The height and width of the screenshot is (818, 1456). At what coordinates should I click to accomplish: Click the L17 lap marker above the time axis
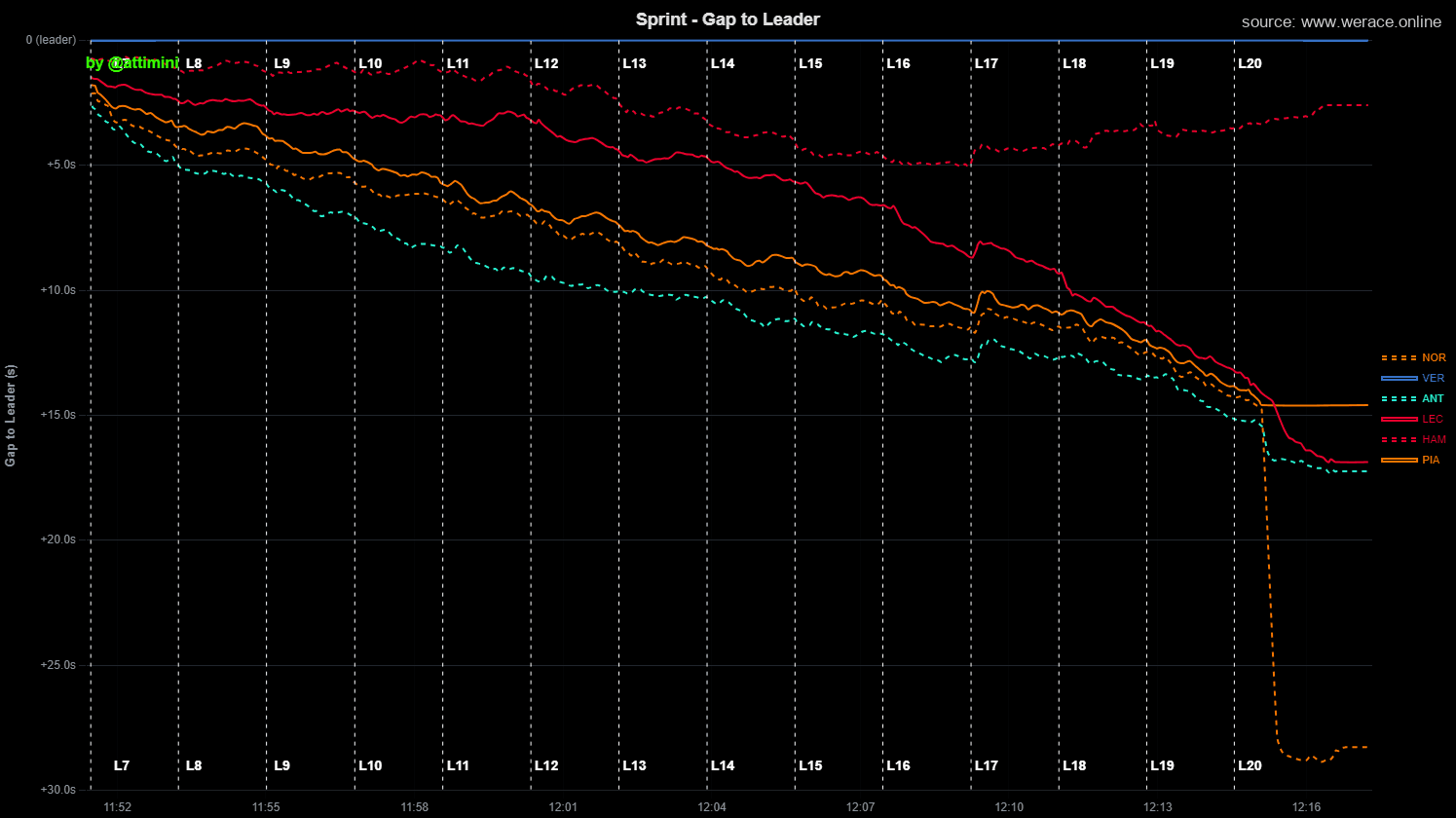987,765
